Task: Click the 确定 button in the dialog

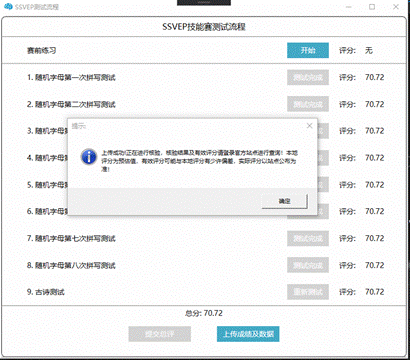Action: pyautogui.click(x=284, y=201)
